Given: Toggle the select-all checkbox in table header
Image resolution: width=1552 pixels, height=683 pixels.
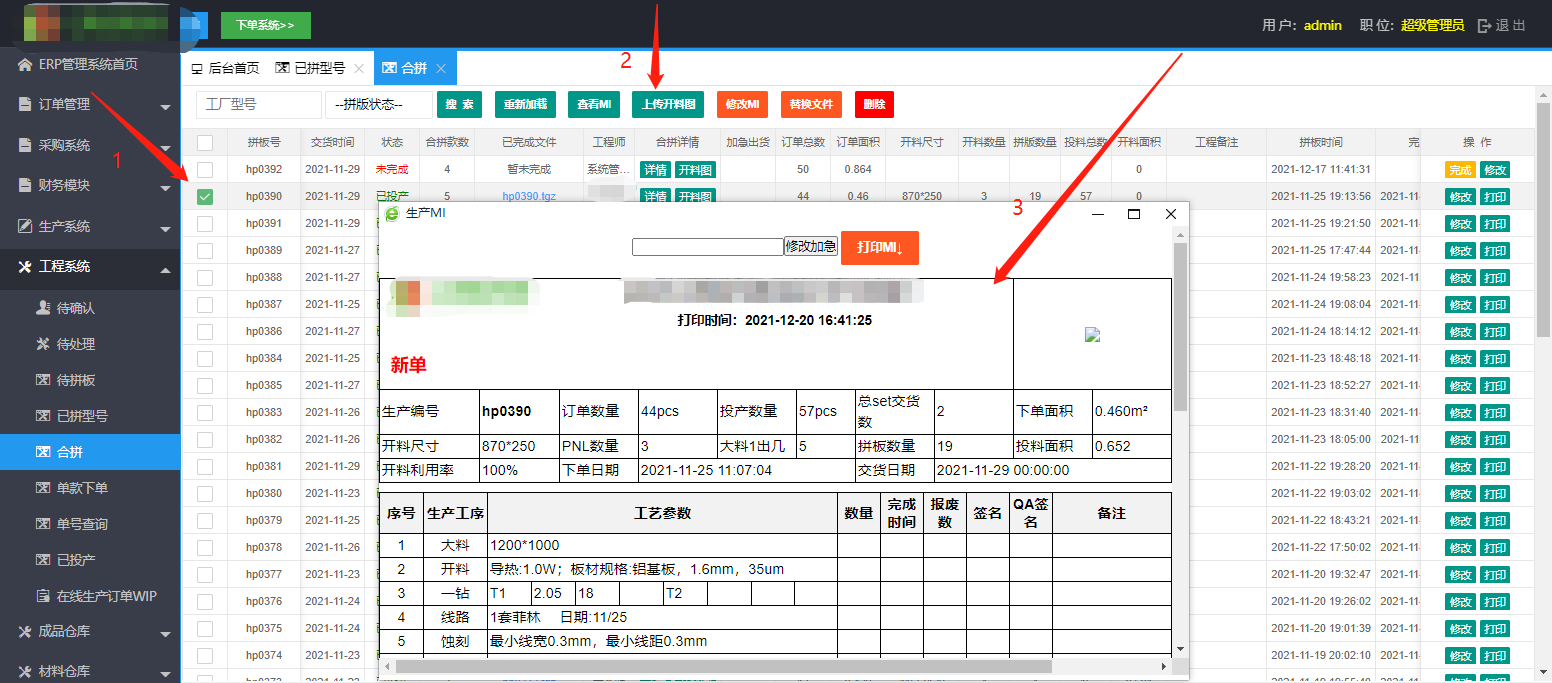Looking at the screenshot, I should (205, 143).
